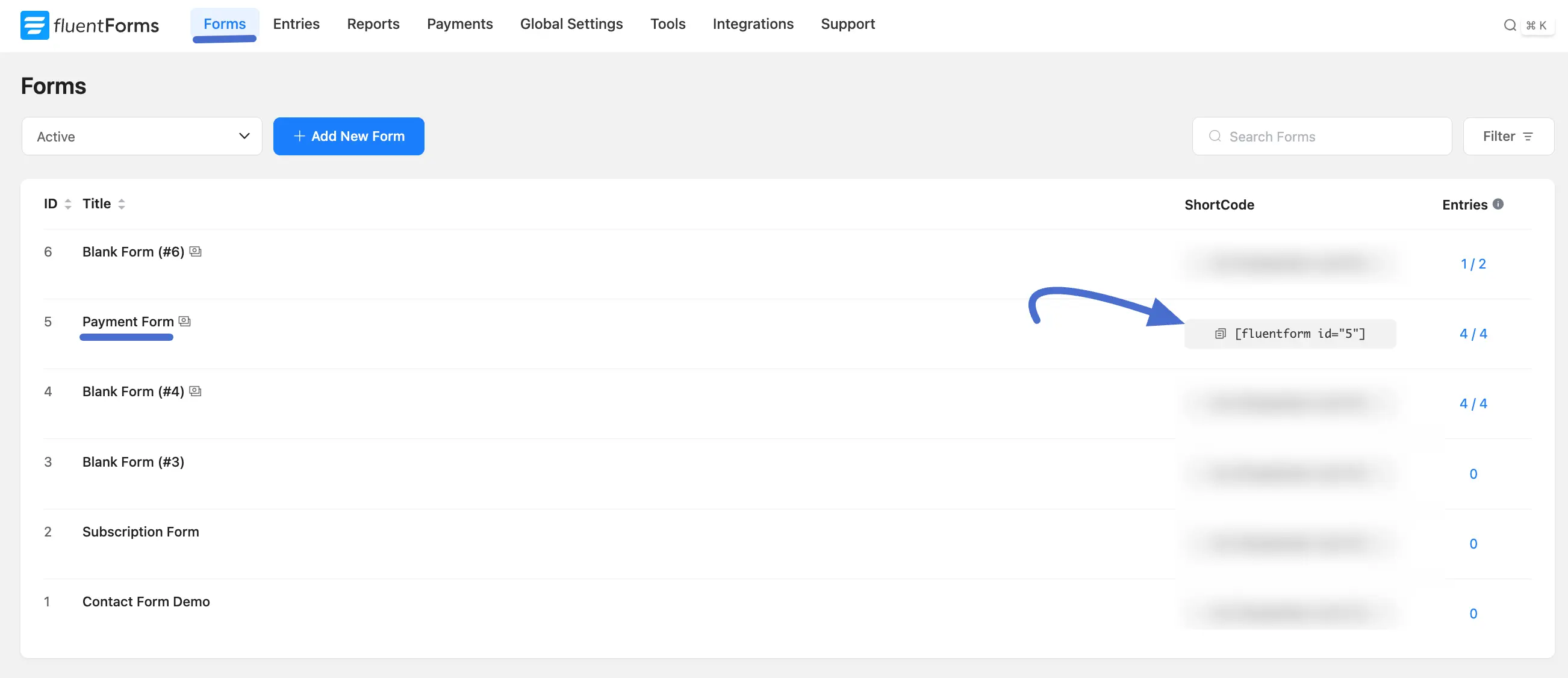Click the preview icon beside Blank Form (#4)
The height and width of the screenshot is (678, 1568).
click(x=195, y=391)
